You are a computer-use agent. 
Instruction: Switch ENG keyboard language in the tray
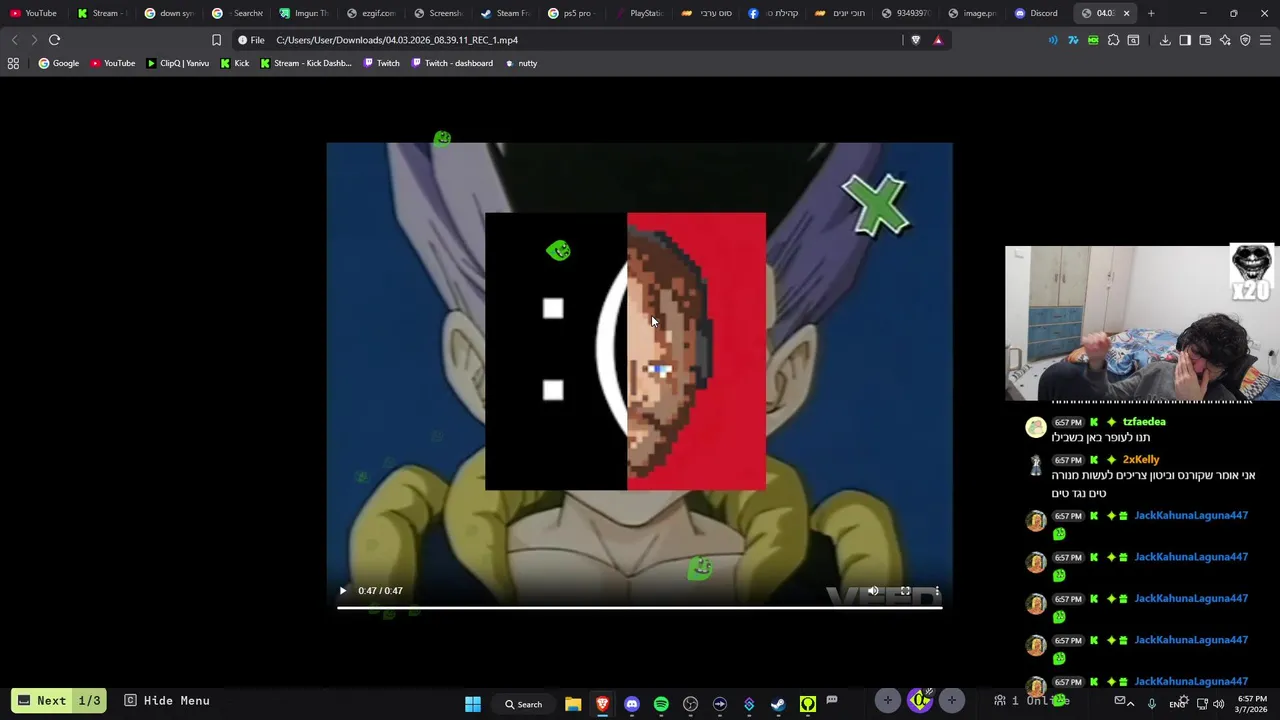click(x=1177, y=704)
